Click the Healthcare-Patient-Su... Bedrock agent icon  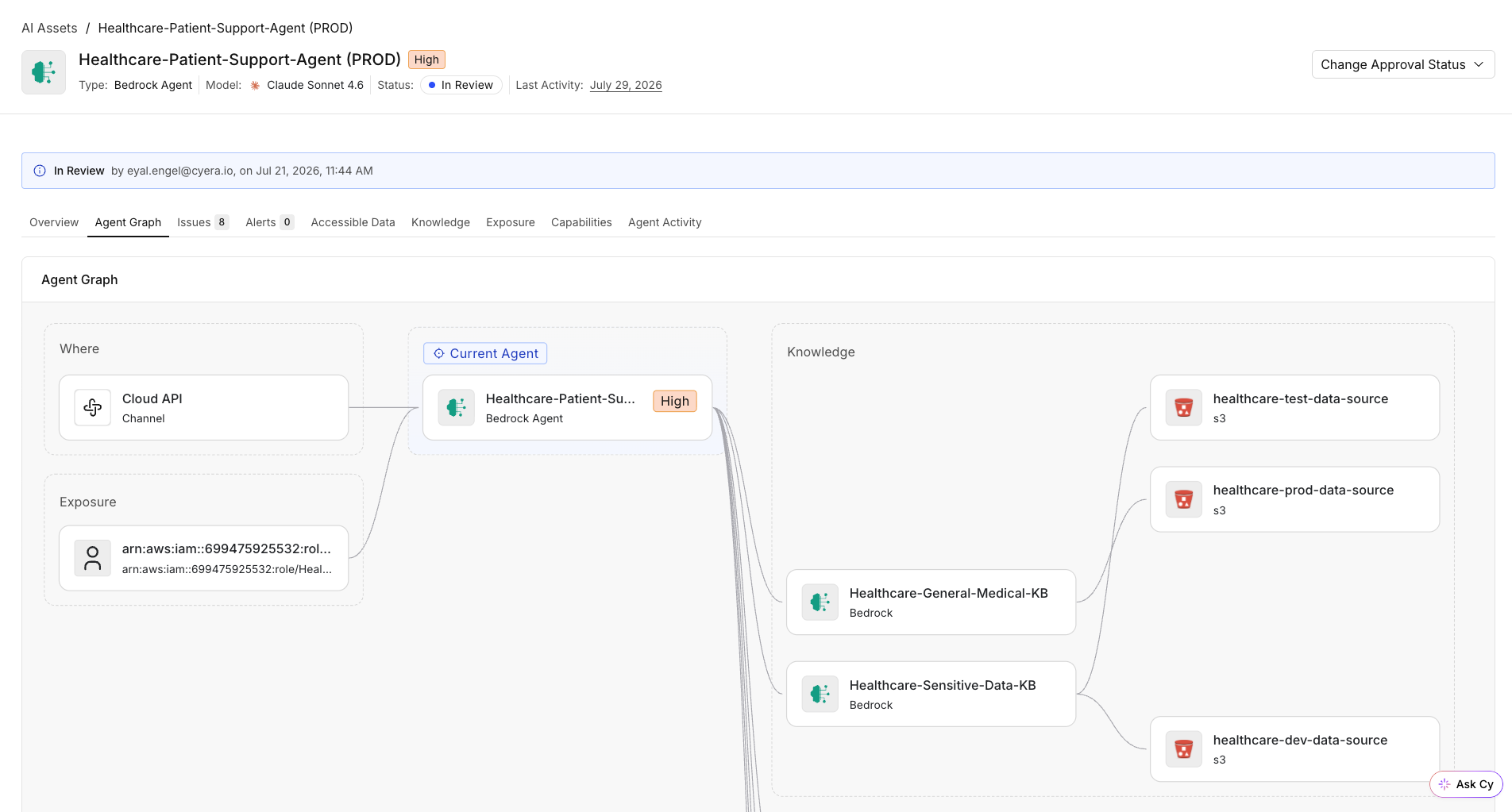[x=457, y=408]
